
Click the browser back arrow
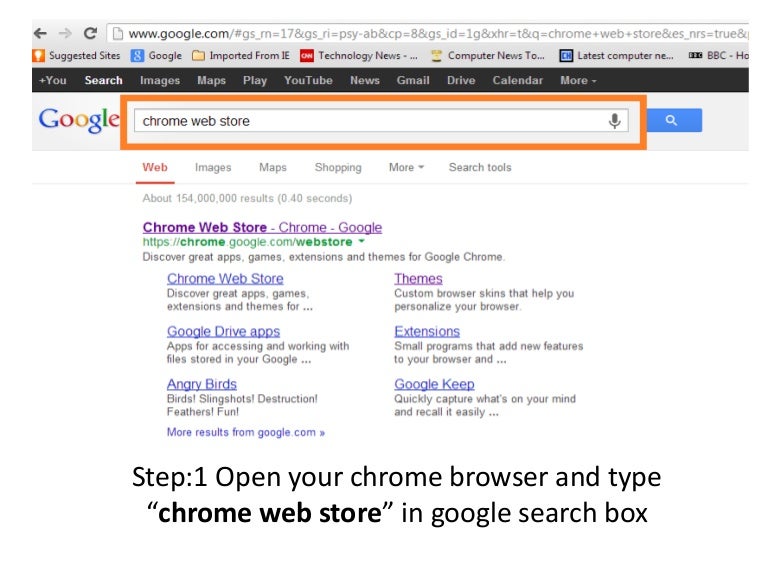40,33
